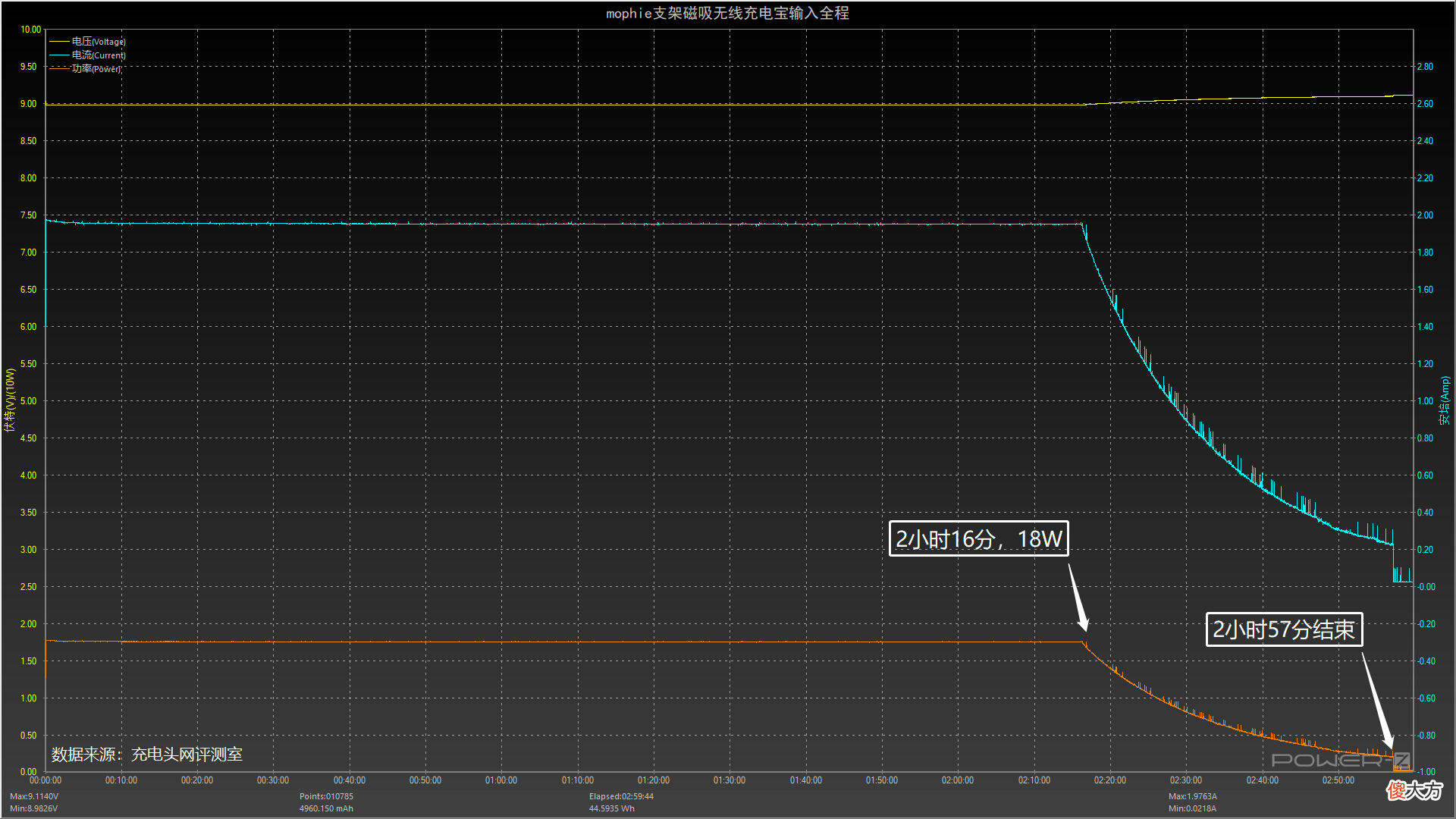This screenshot has height=819, width=1456.
Task: Click the 02:40:00 time axis label
Action: tap(1263, 780)
